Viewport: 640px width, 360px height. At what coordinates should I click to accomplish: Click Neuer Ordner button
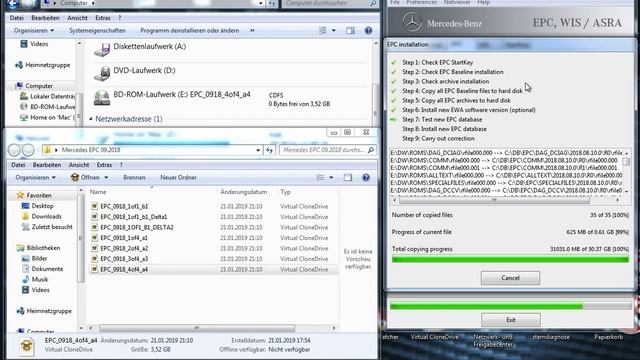tap(178, 178)
